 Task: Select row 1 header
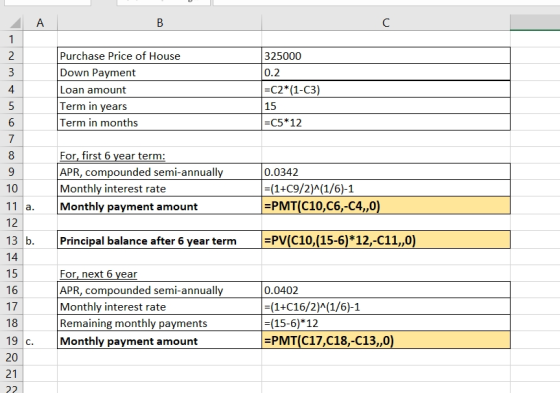click(x=11, y=39)
